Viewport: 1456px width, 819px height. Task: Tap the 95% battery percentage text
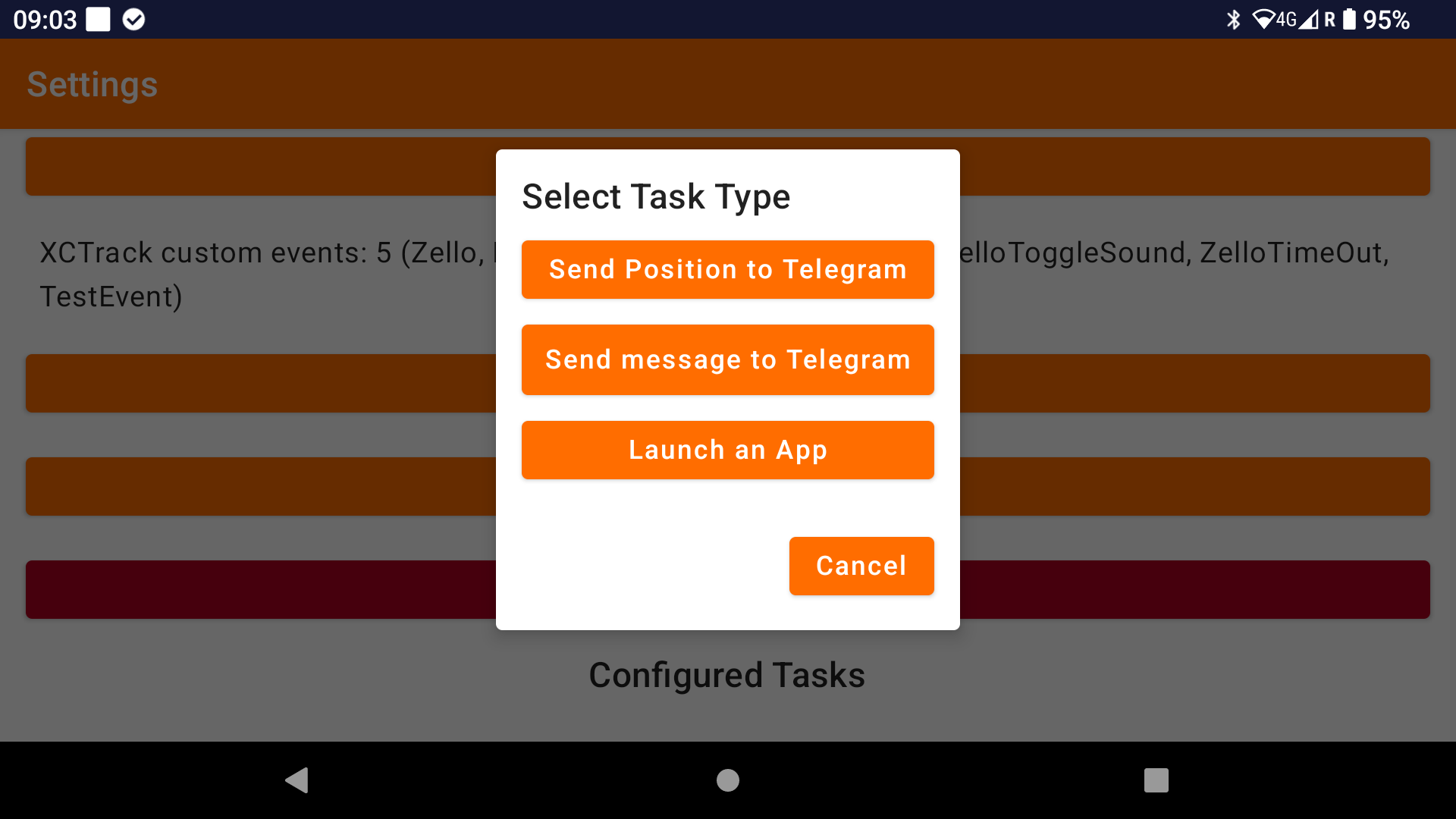1387,20
